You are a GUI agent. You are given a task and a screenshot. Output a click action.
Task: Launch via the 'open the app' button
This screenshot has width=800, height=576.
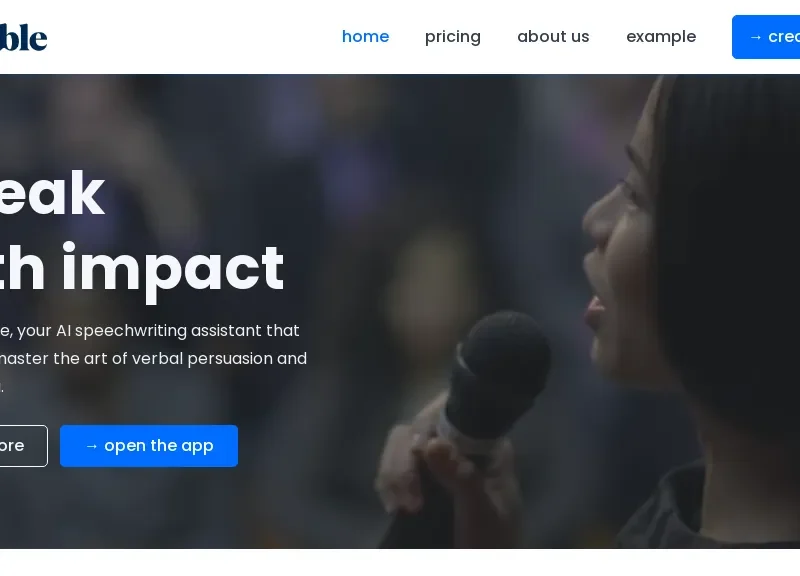click(x=149, y=445)
